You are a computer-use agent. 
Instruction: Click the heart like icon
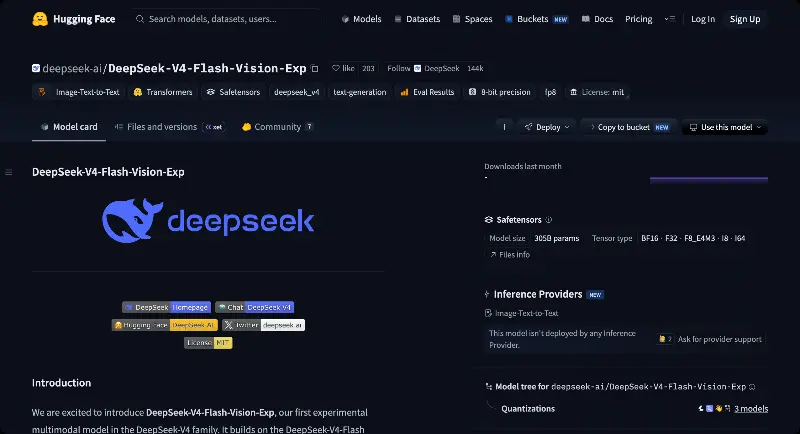pyautogui.click(x=336, y=68)
